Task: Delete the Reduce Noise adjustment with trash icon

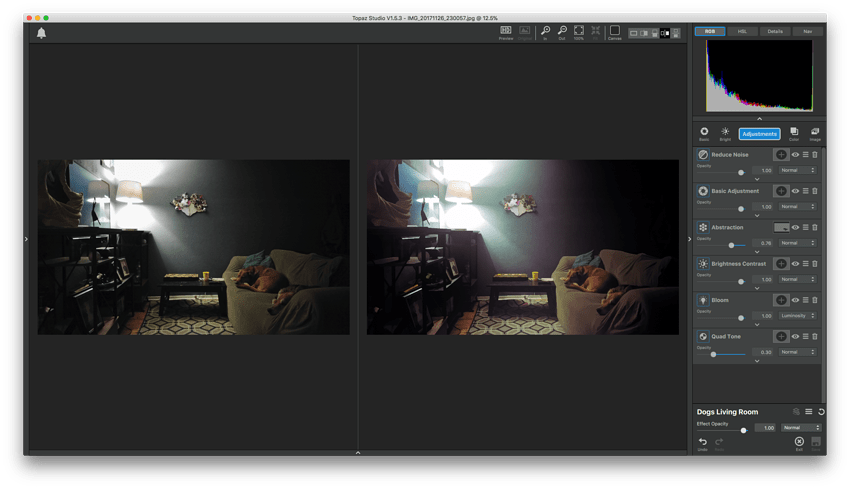Action: pyautogui.click(x=815, y=155)
